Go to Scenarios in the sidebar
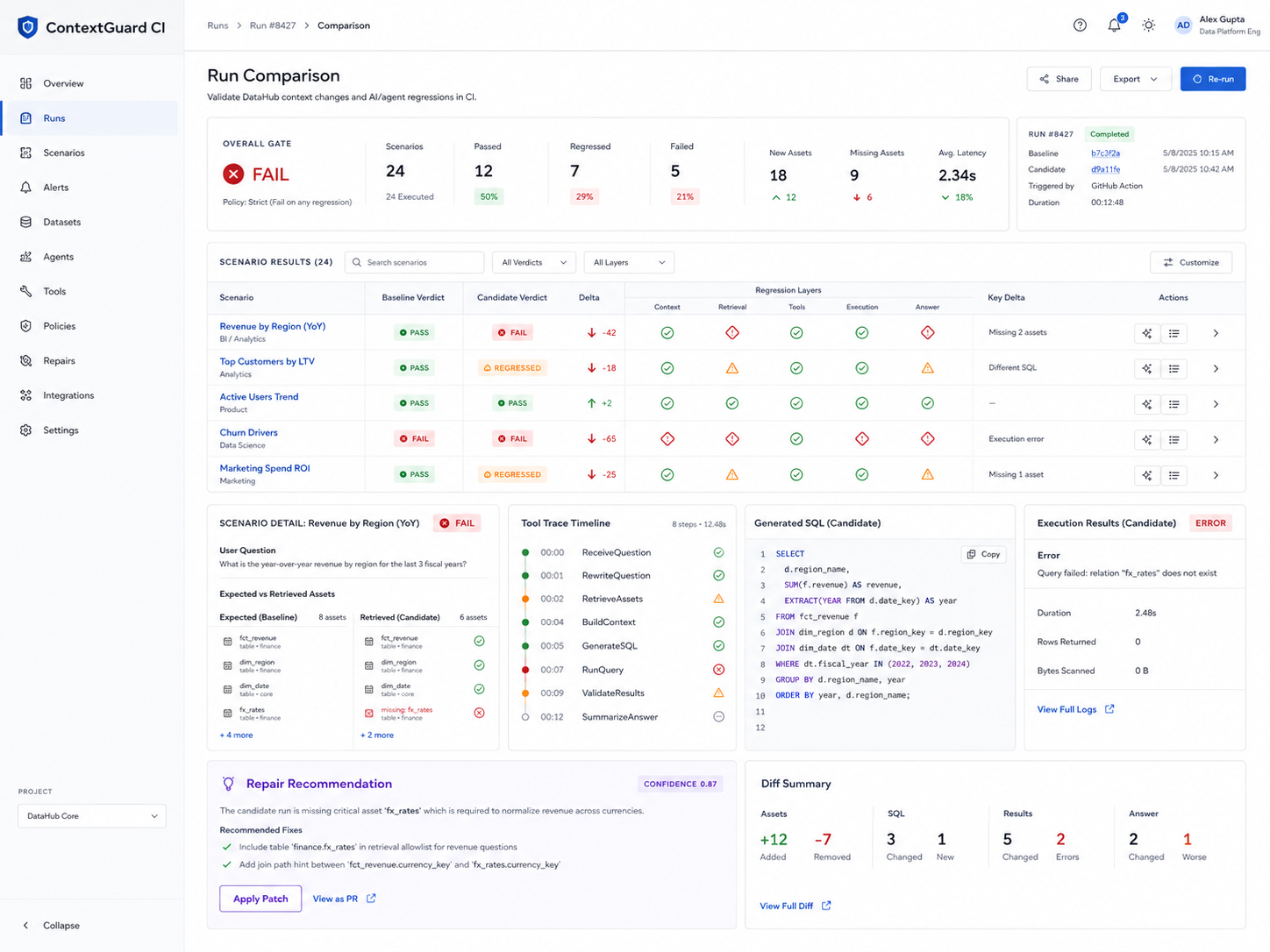The image size is (1270, 952). (64, 153)
